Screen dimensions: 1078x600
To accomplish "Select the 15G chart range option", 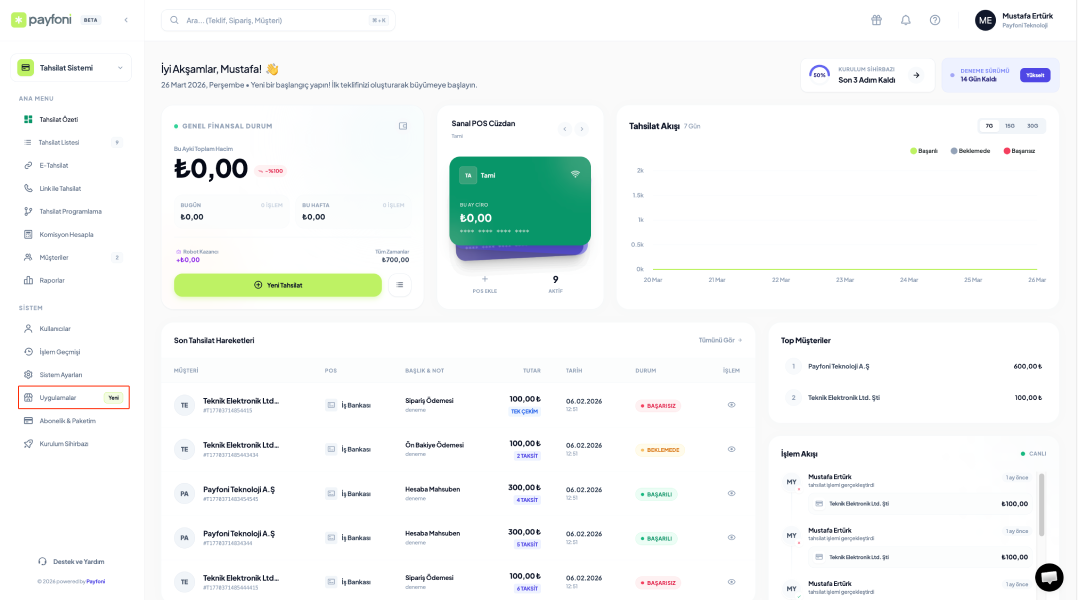I will pos(1010,126).
